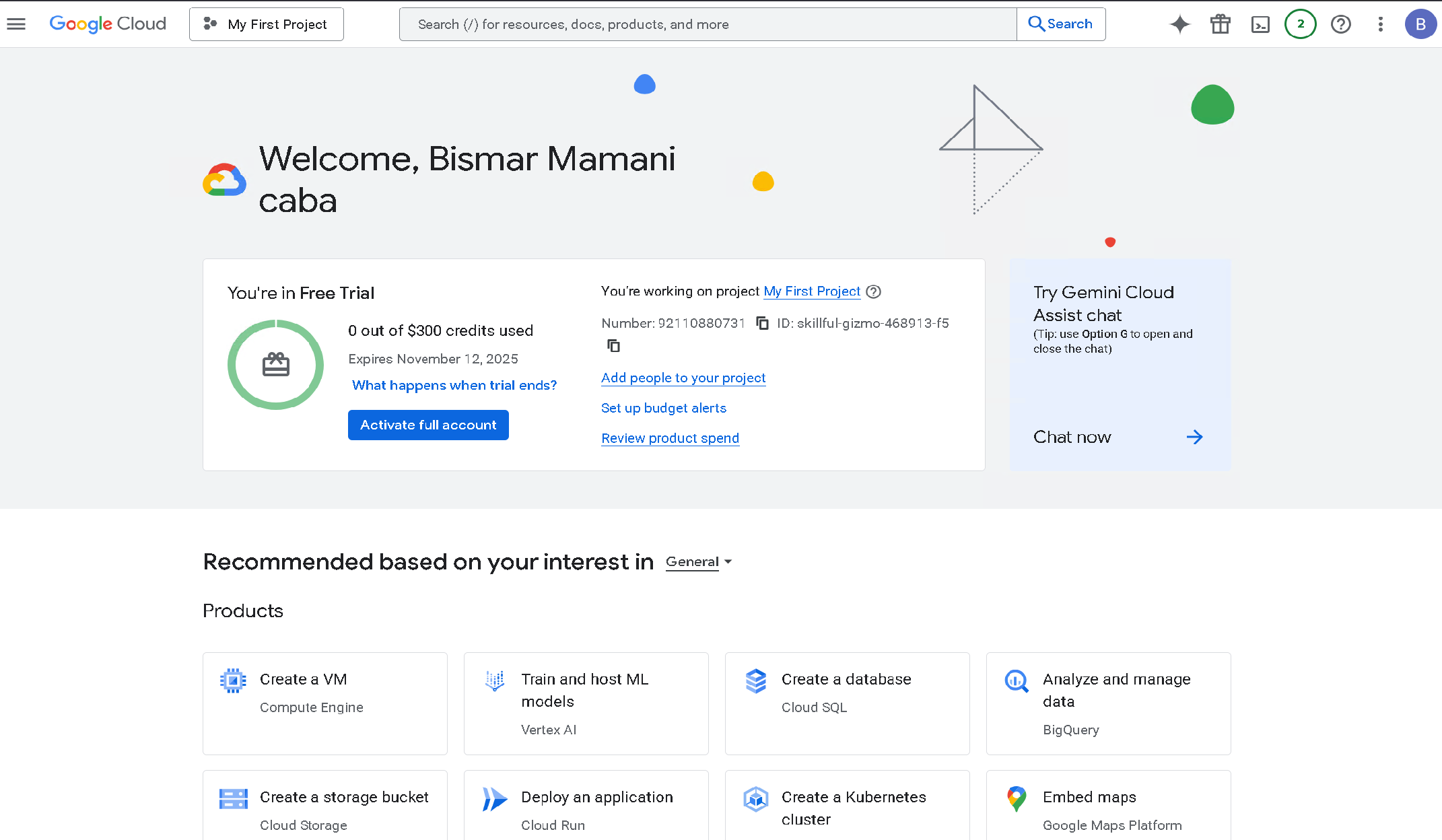Open Create a database card
This screenshot has width=1442, height=840.
[x=848, y=703]
